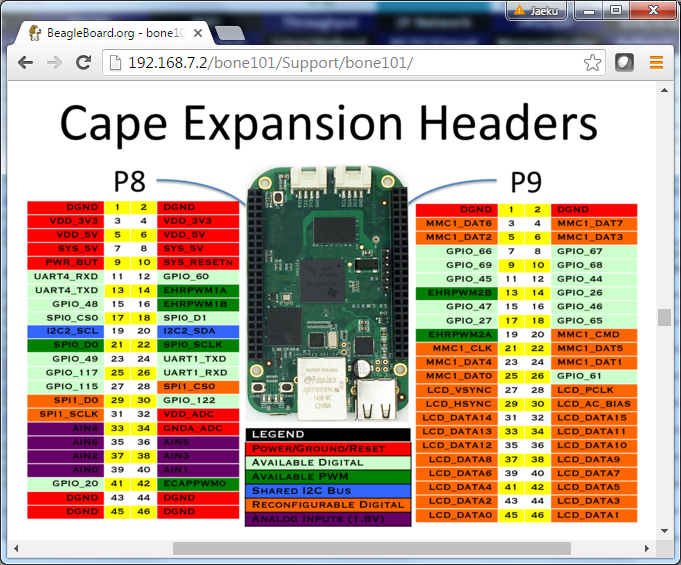Click the MMC1_DAT6 pin cell
This screenshot has height=565, width=681.
click(456, 224)
